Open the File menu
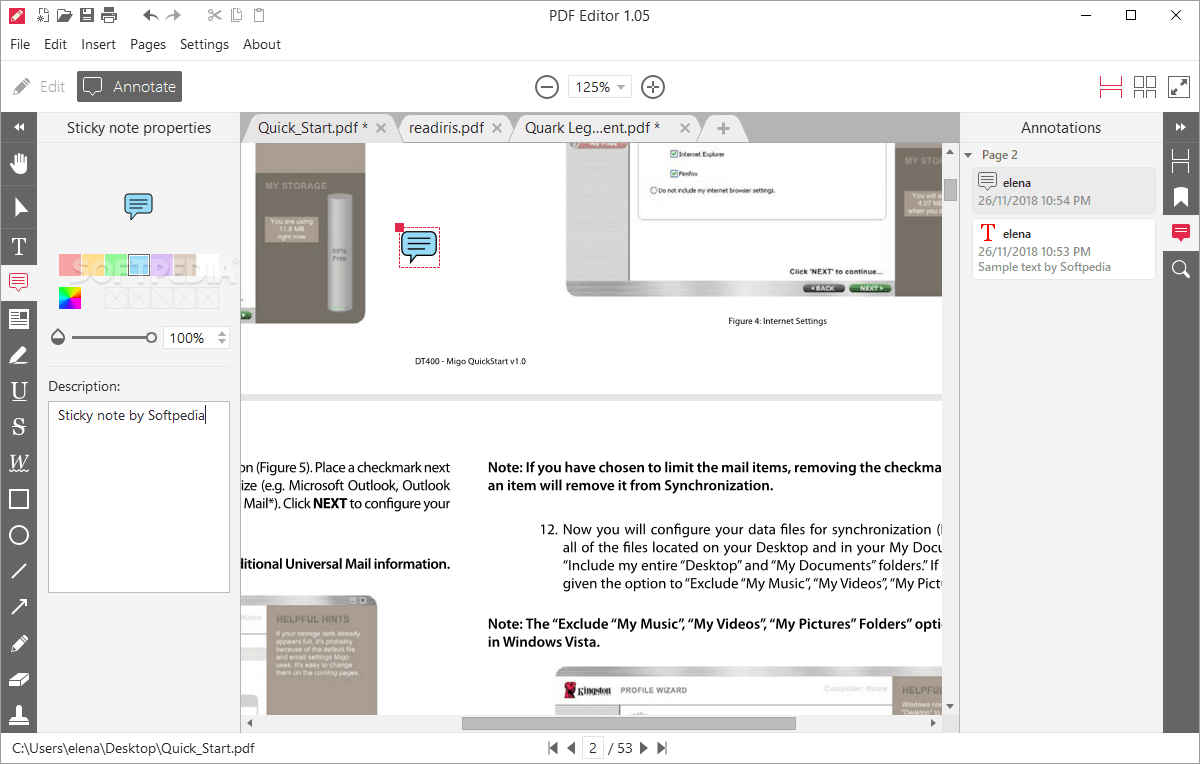 coord(20,44)
